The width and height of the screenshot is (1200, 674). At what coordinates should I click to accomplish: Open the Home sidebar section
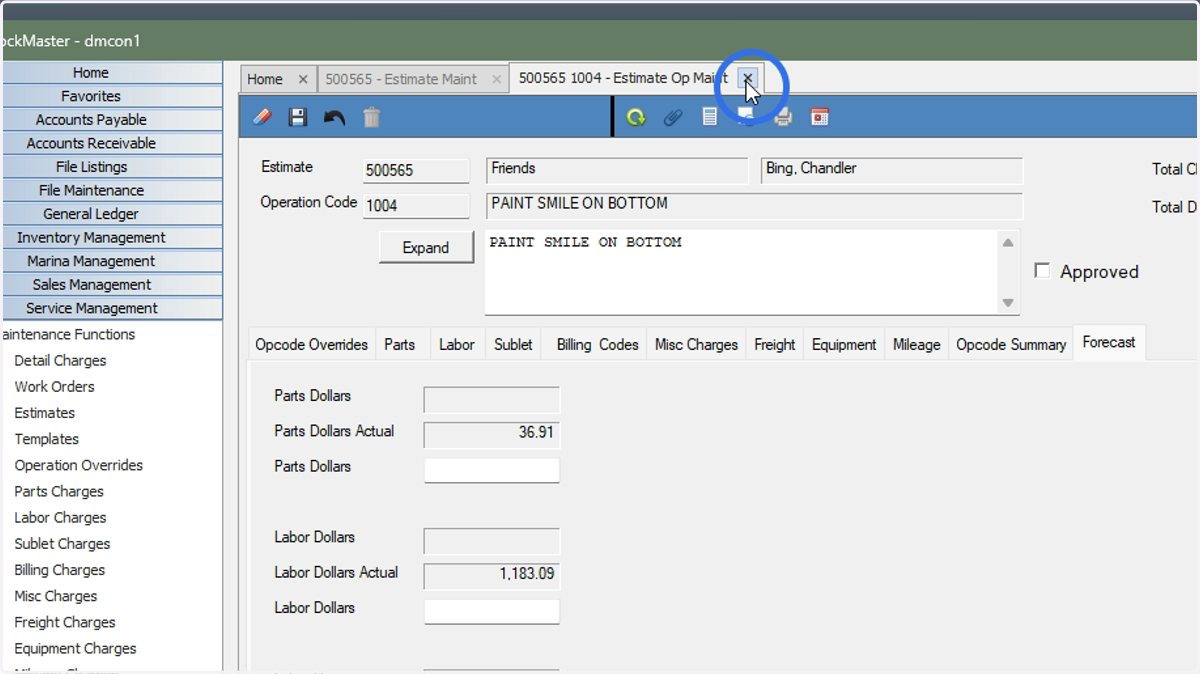(112, 73)
